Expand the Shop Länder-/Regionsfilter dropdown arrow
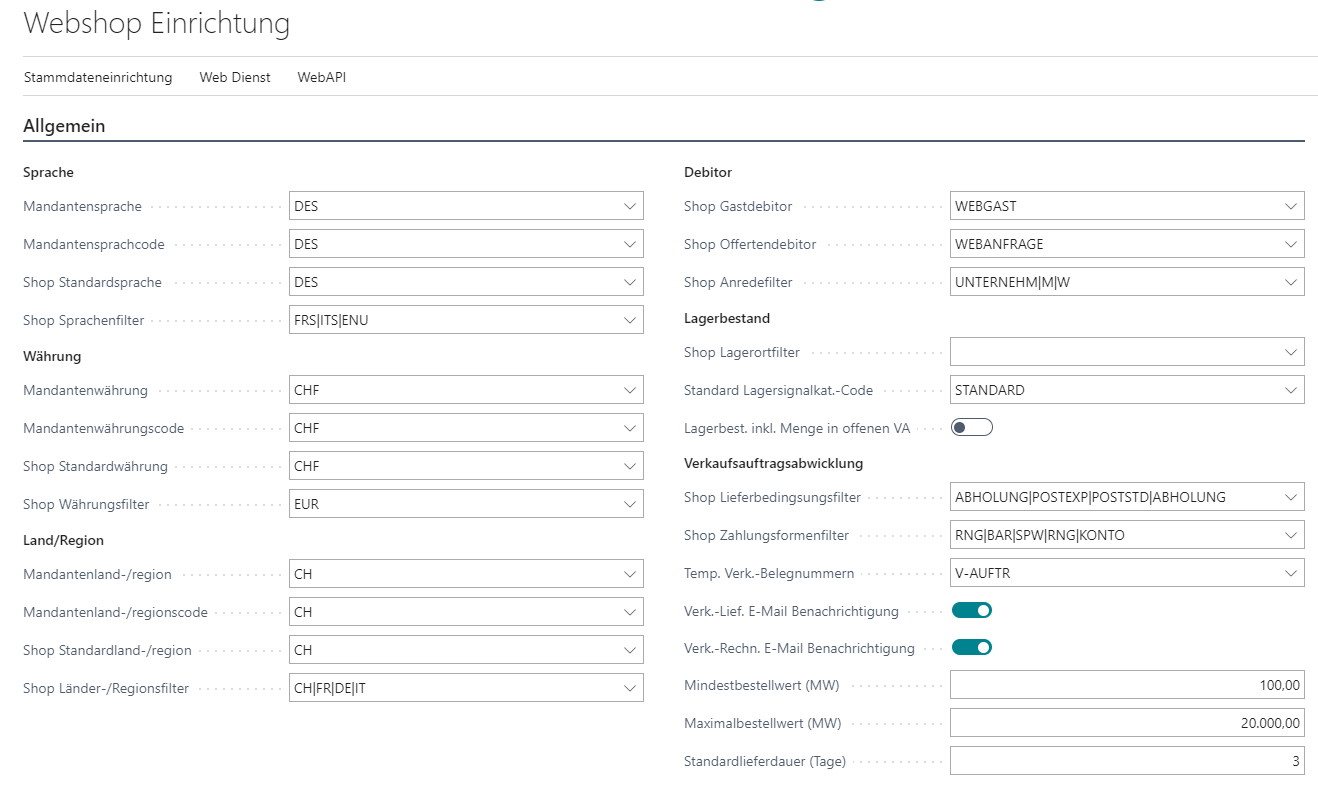 coord(630,688)
